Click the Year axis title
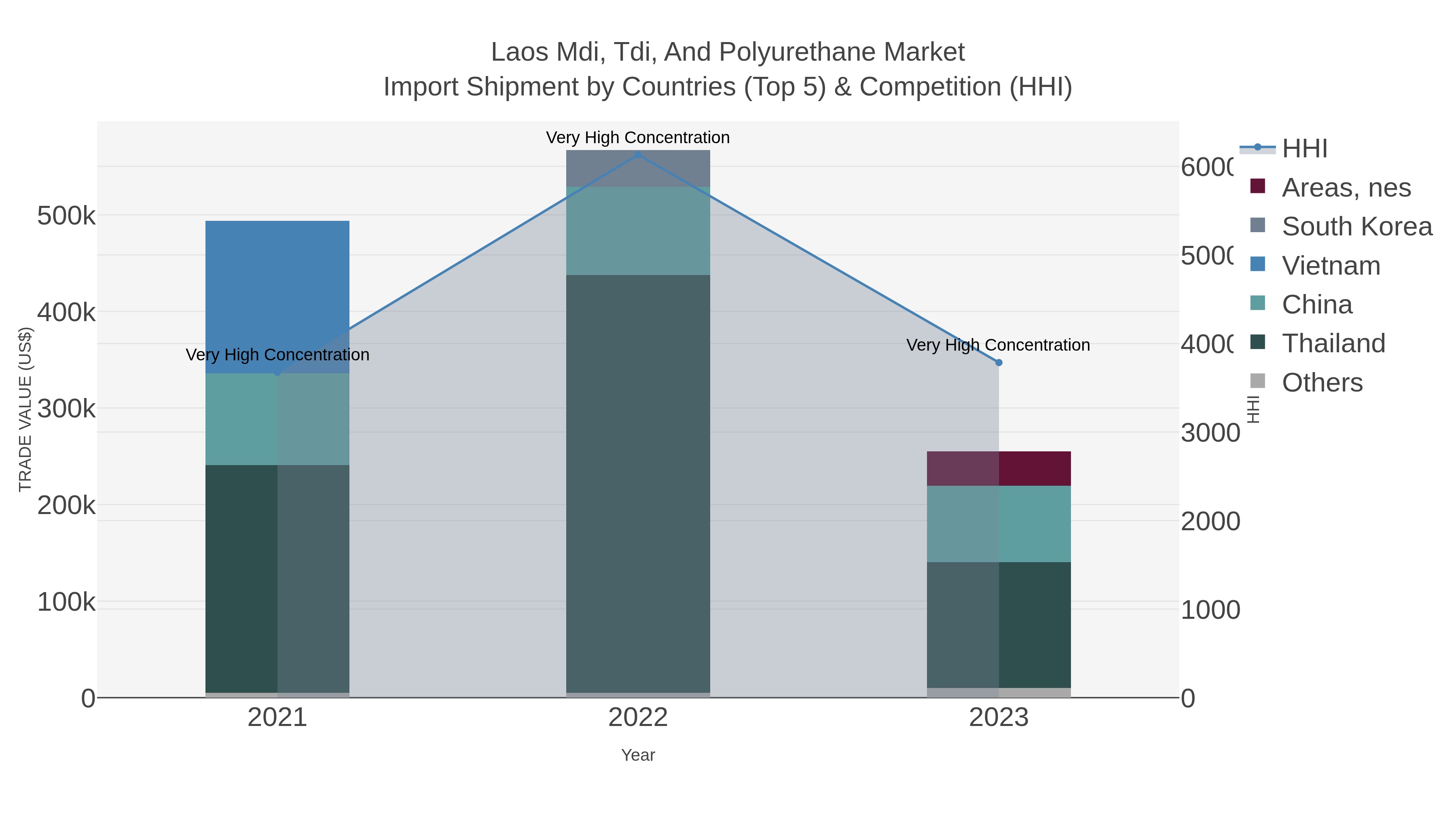 point(638,755)
